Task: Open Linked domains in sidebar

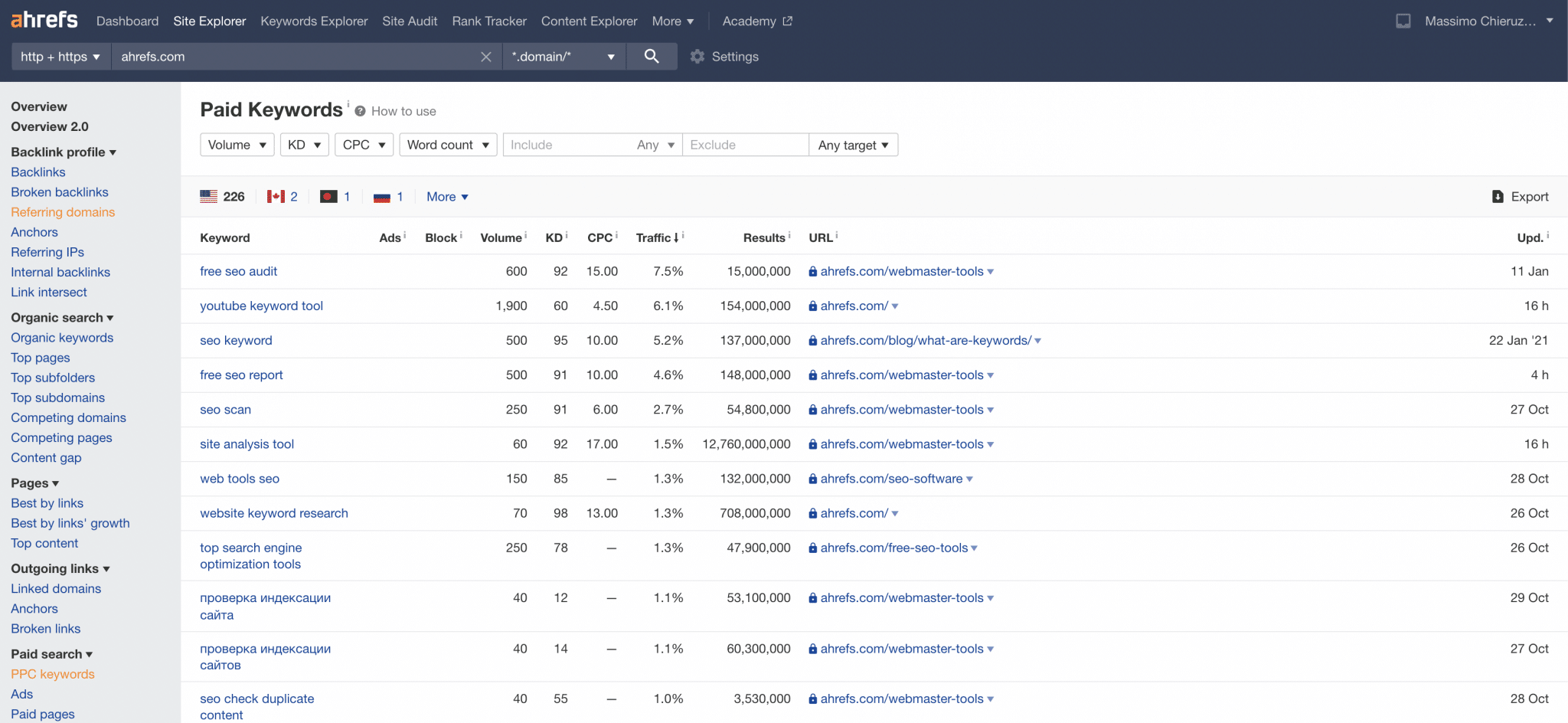Action: tap(56, 588)
